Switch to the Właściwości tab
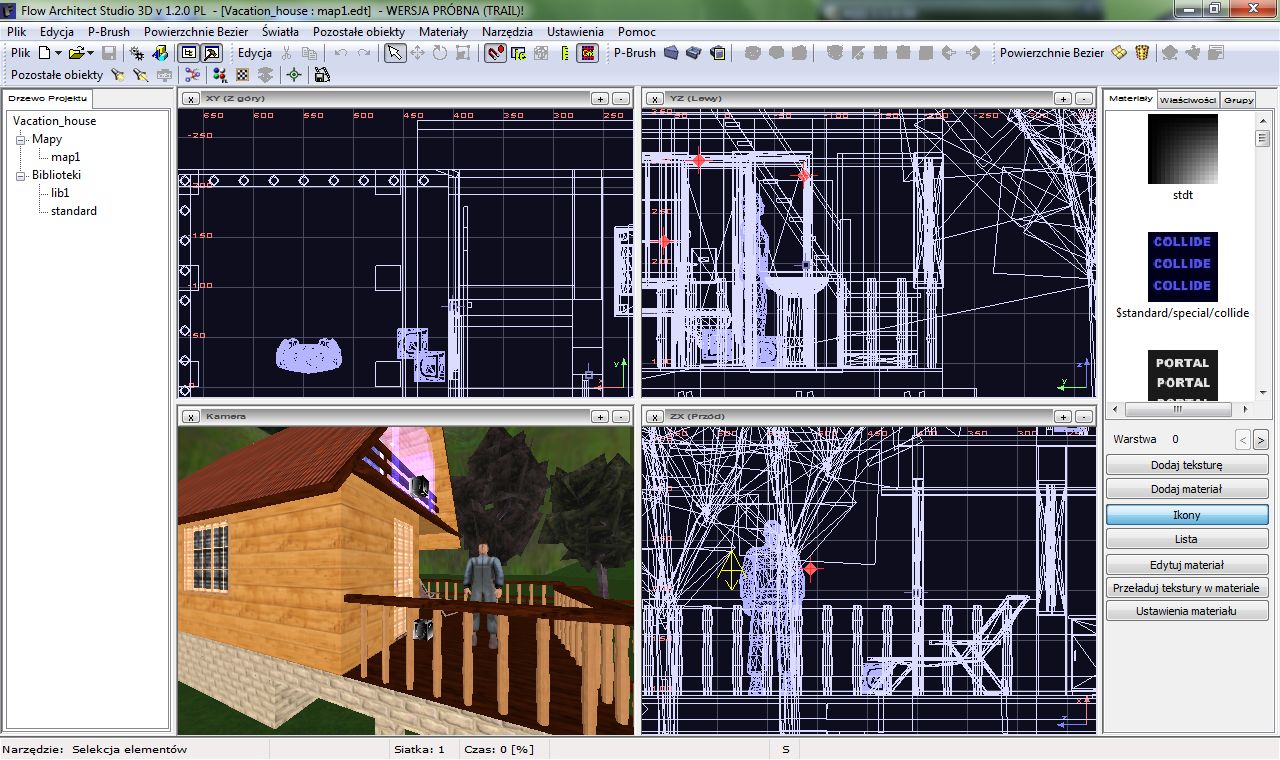Viewport: 1280px width, 760px height. coord(1189,99)
